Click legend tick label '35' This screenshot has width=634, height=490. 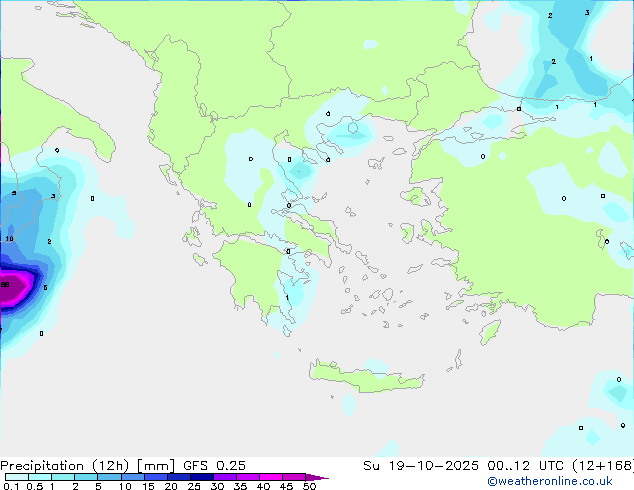coord(240,486)
